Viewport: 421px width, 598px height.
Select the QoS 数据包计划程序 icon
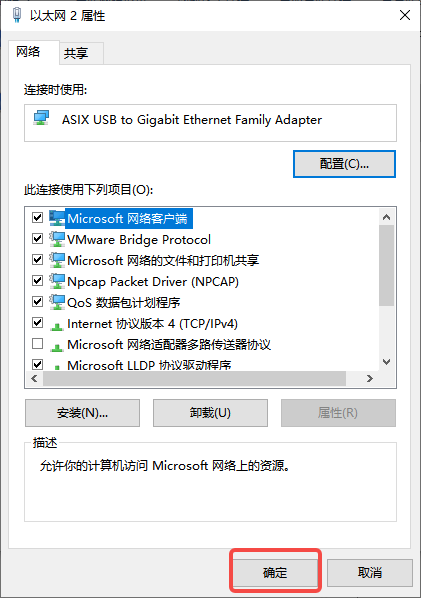(x=57, y=302)
